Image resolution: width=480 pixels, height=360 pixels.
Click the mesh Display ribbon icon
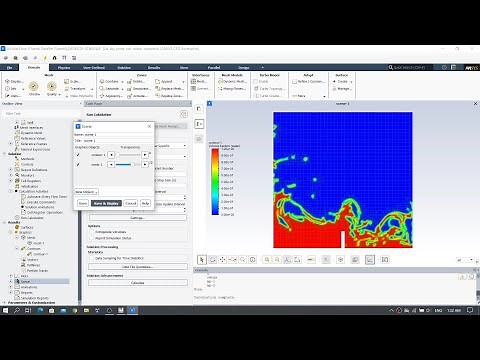[x=14, y=81]
